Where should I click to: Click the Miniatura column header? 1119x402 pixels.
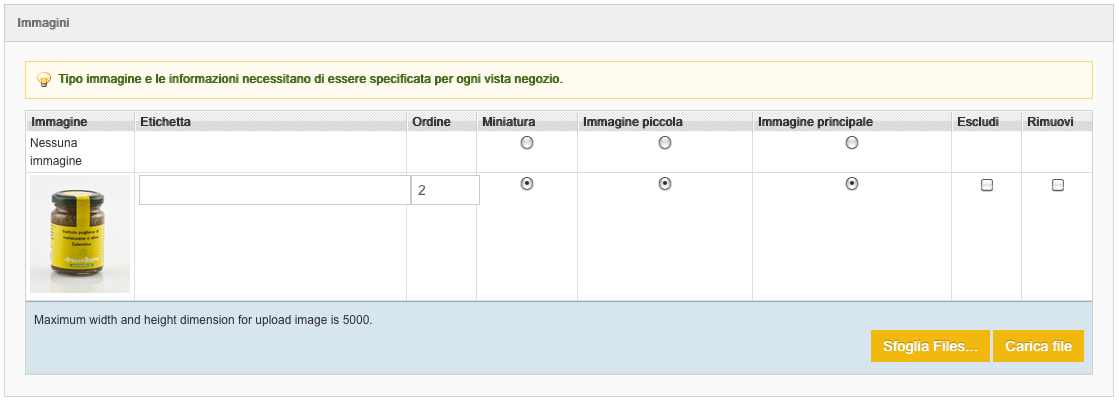[x=509, y=122]
